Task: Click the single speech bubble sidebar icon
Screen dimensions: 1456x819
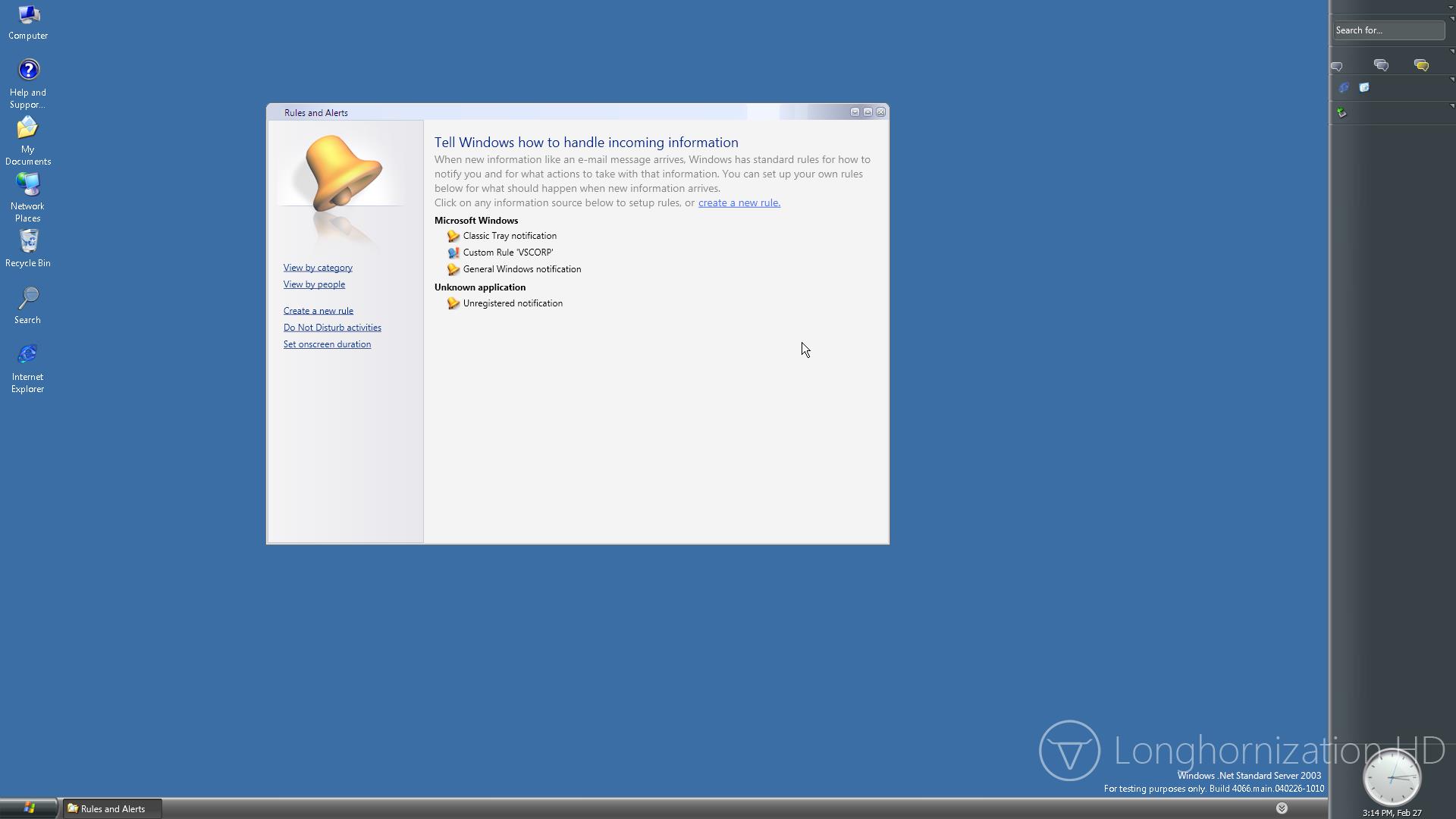Action: click(1337, 67)
